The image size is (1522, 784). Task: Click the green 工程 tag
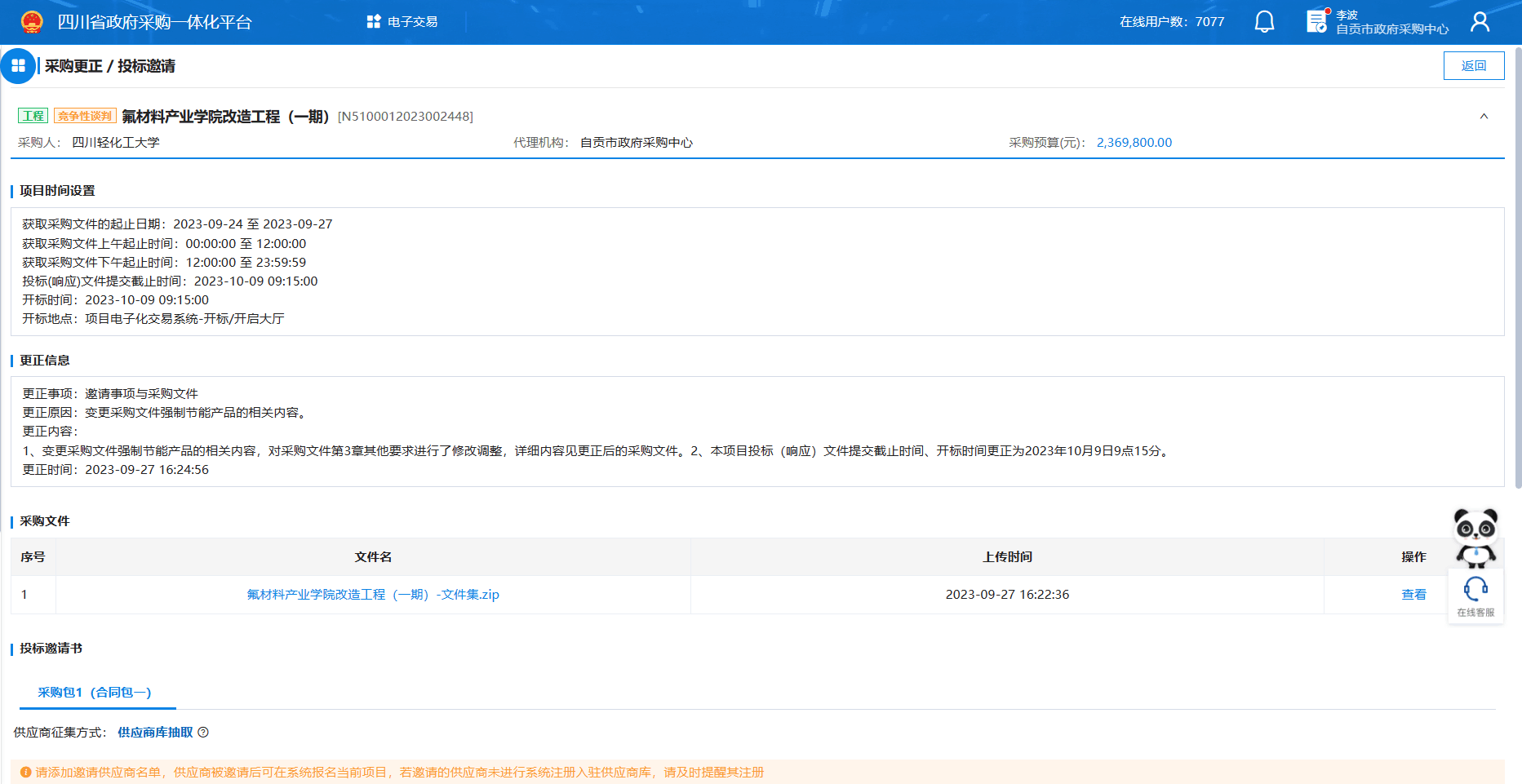(33, 116)
